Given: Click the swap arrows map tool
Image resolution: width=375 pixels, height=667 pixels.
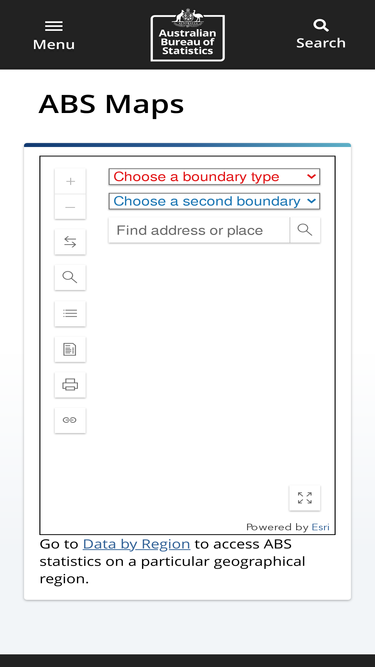Looking at the screenshot, I should pyautogui.click(x=70, y=242).
